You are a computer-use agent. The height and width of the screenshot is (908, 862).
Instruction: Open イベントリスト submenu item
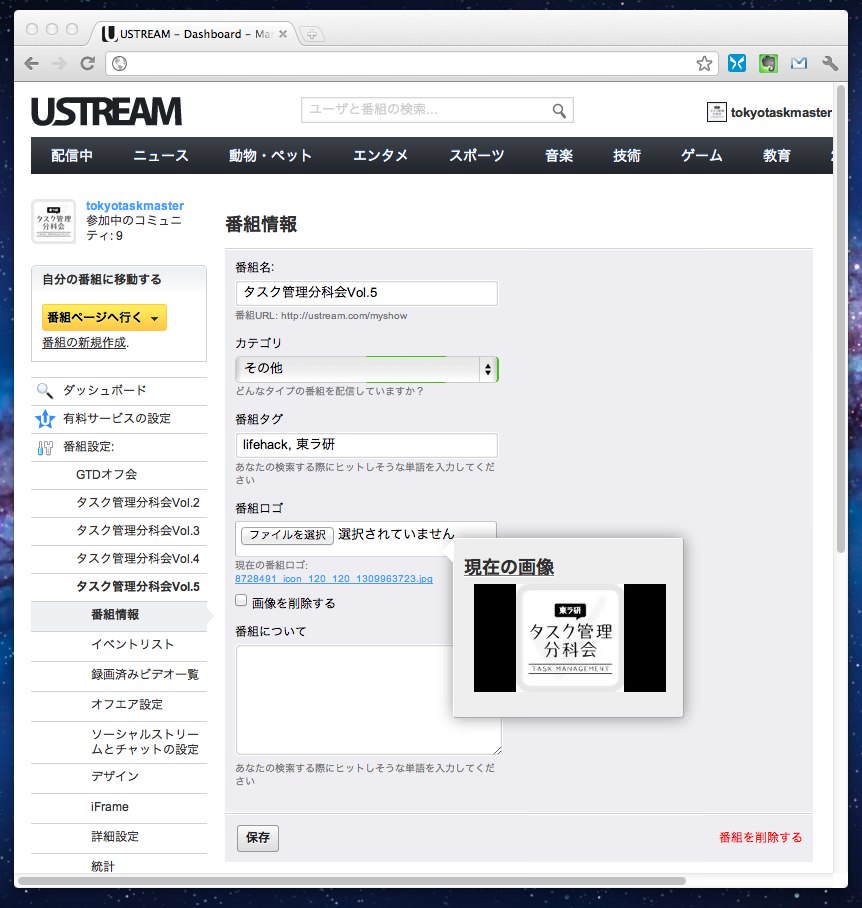point(133,645)
